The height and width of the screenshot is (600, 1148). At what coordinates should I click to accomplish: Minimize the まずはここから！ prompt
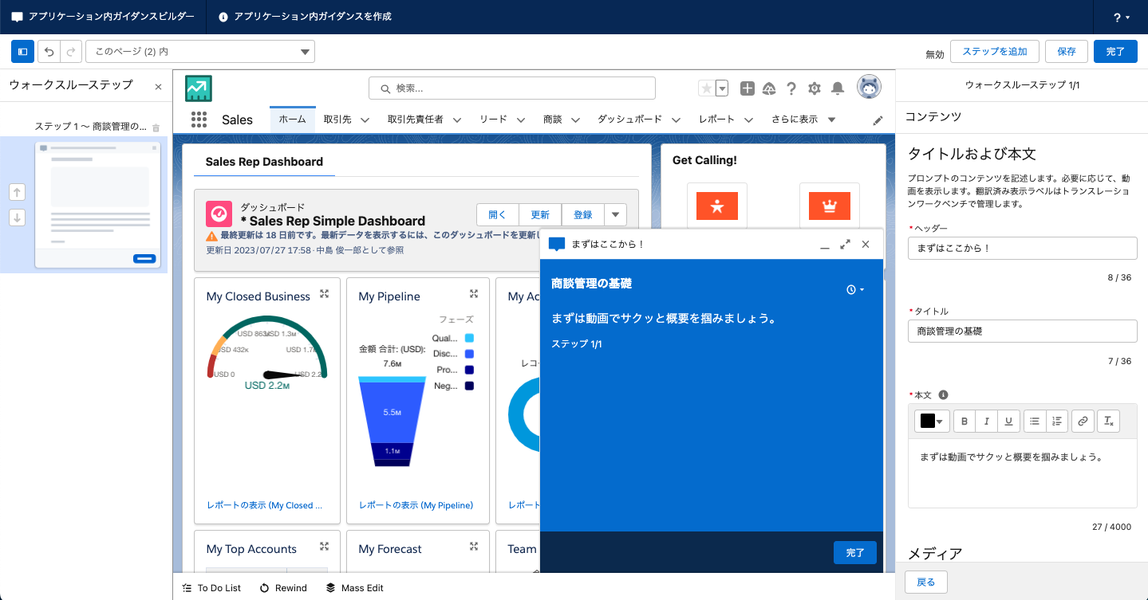coord(825,246)
